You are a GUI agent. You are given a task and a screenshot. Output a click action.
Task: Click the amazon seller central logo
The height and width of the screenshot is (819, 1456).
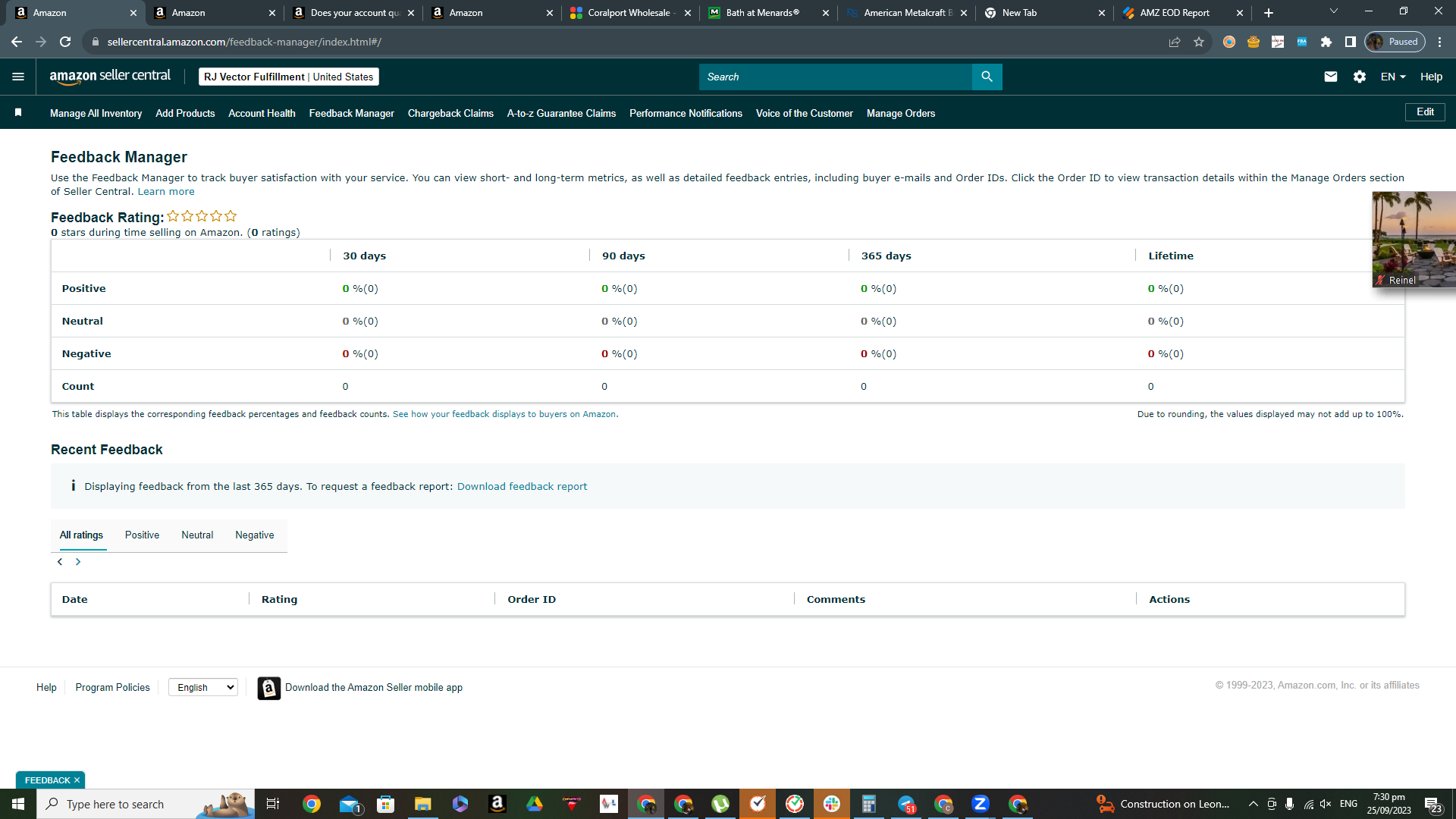click(x=110, y=77)
